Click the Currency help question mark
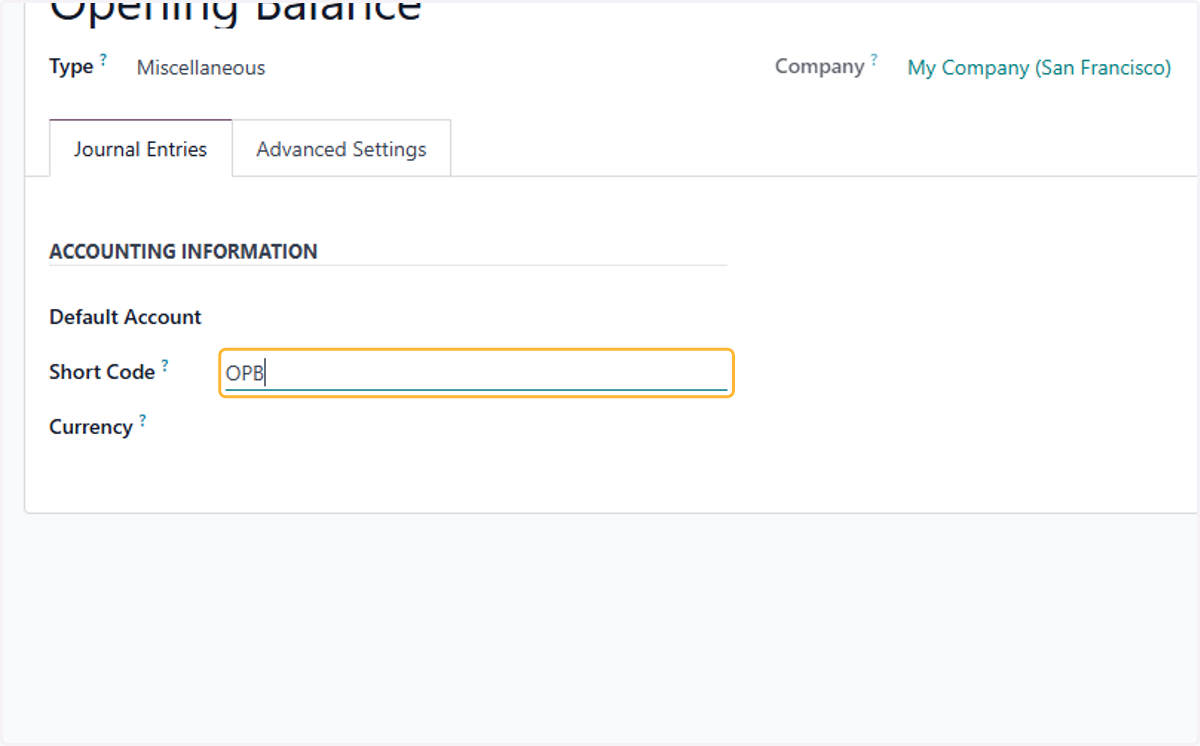 [x=142, y=420]
